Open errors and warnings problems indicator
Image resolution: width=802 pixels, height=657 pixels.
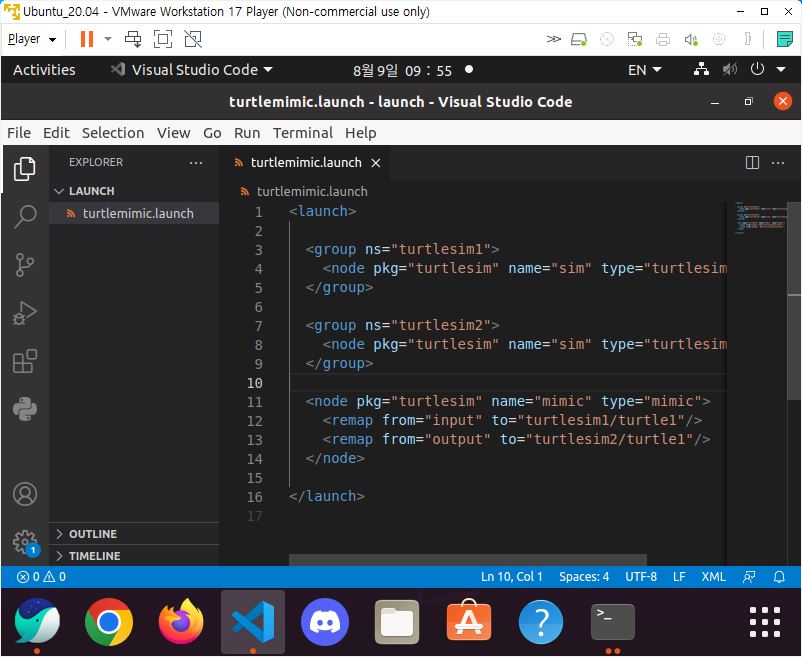coord(42,577)
